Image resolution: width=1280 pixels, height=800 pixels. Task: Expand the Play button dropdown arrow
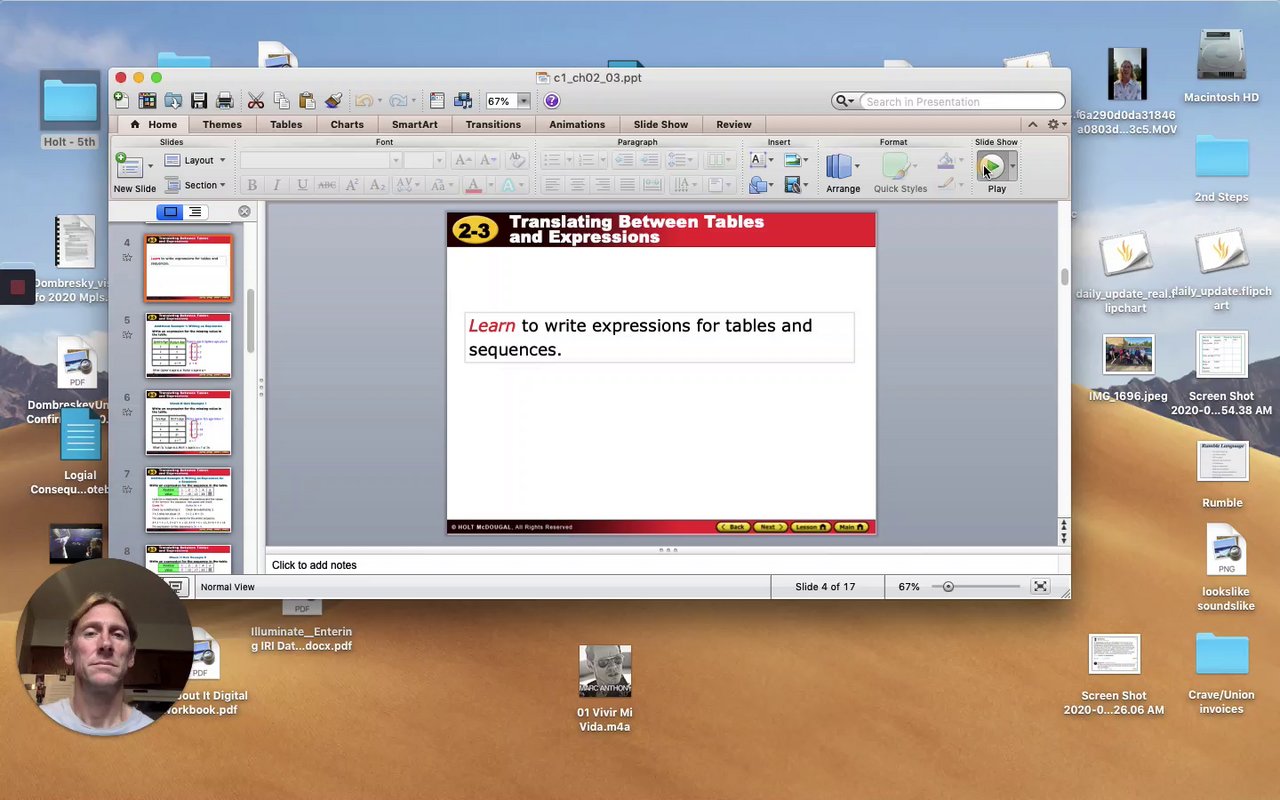(1012, 167)
